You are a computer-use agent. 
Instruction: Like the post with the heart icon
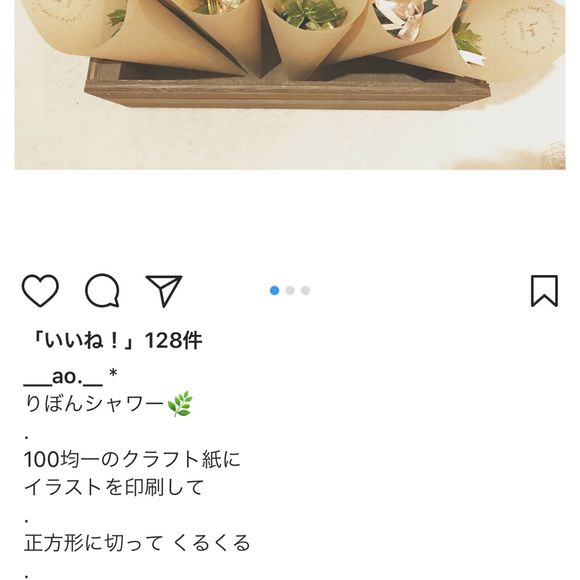(40, 291)
